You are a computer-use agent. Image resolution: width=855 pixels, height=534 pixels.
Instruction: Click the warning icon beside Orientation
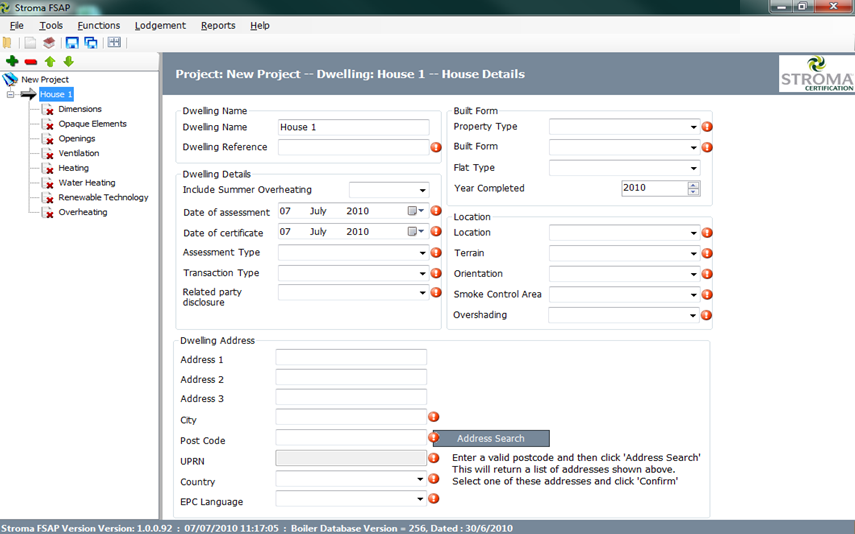[x=707, y=274]
